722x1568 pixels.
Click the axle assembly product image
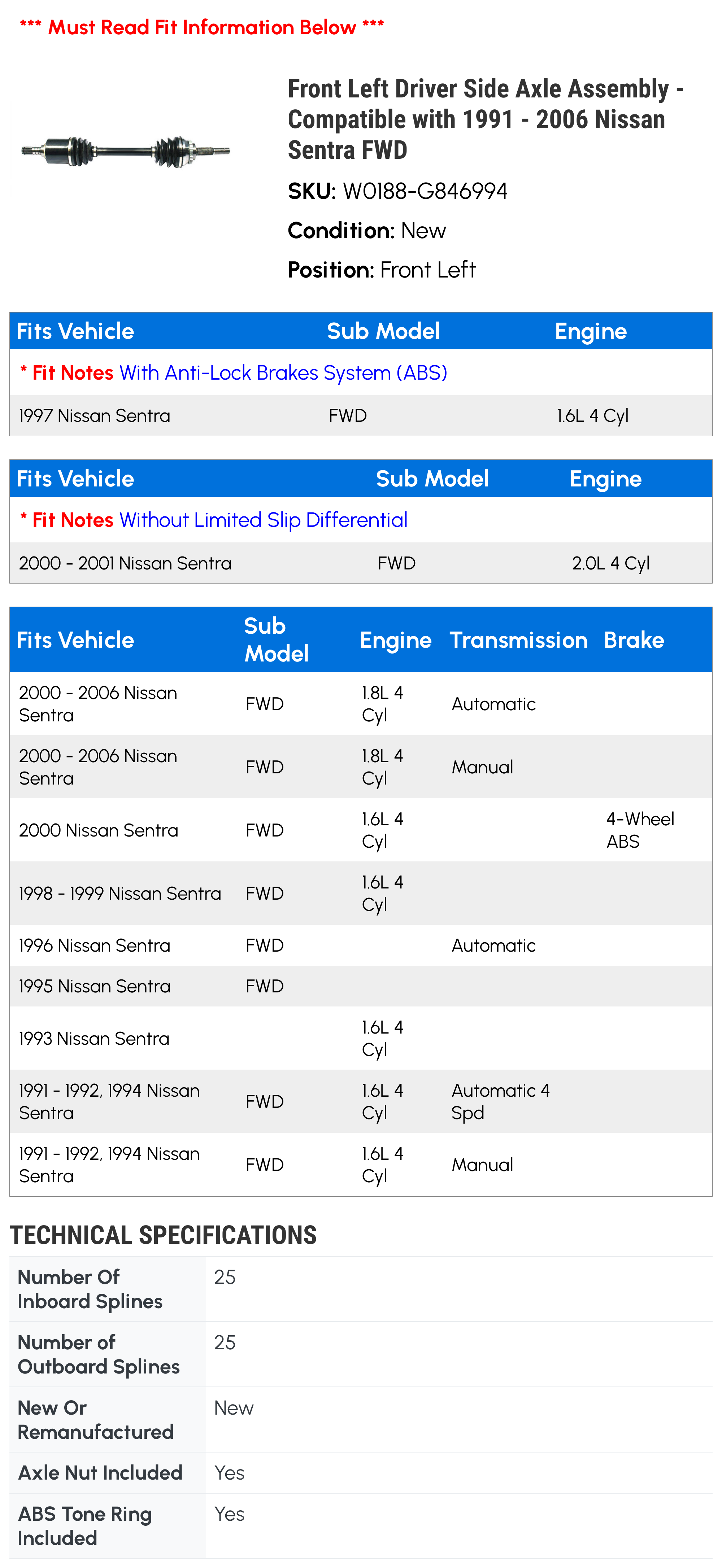click(125, 150)
